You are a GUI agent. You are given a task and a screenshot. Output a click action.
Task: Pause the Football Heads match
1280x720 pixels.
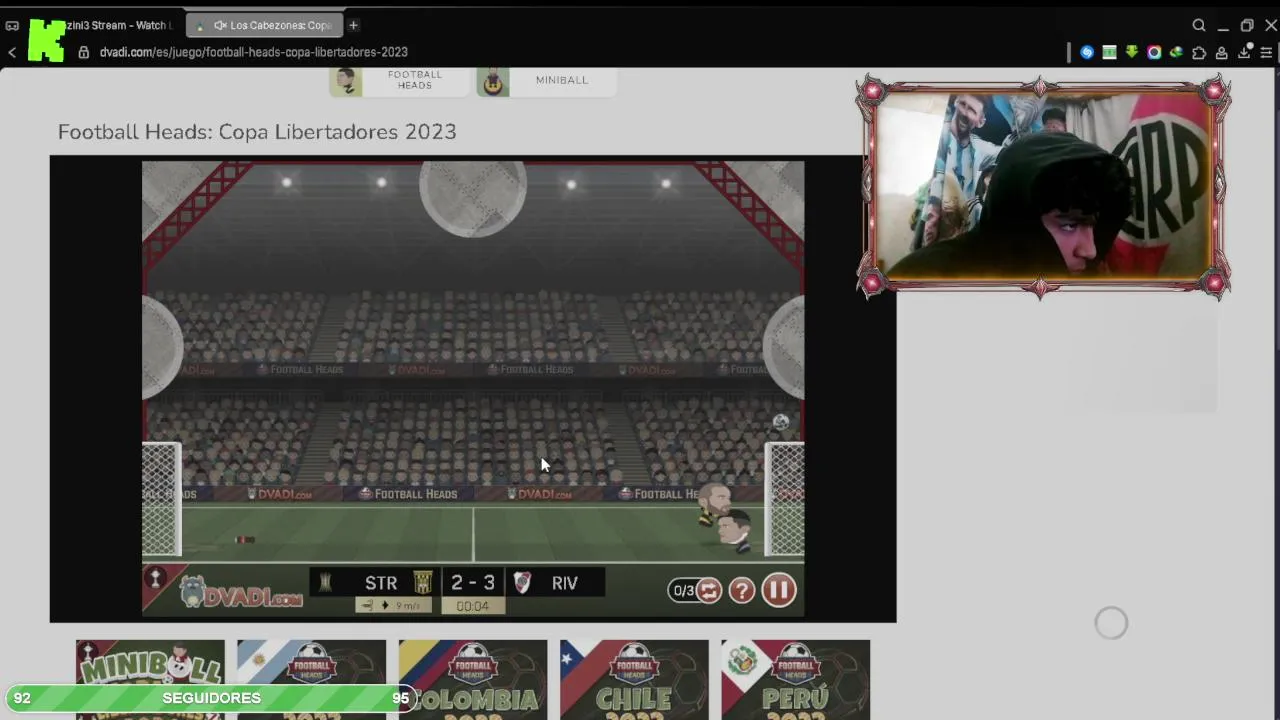(x=779, y=590)
